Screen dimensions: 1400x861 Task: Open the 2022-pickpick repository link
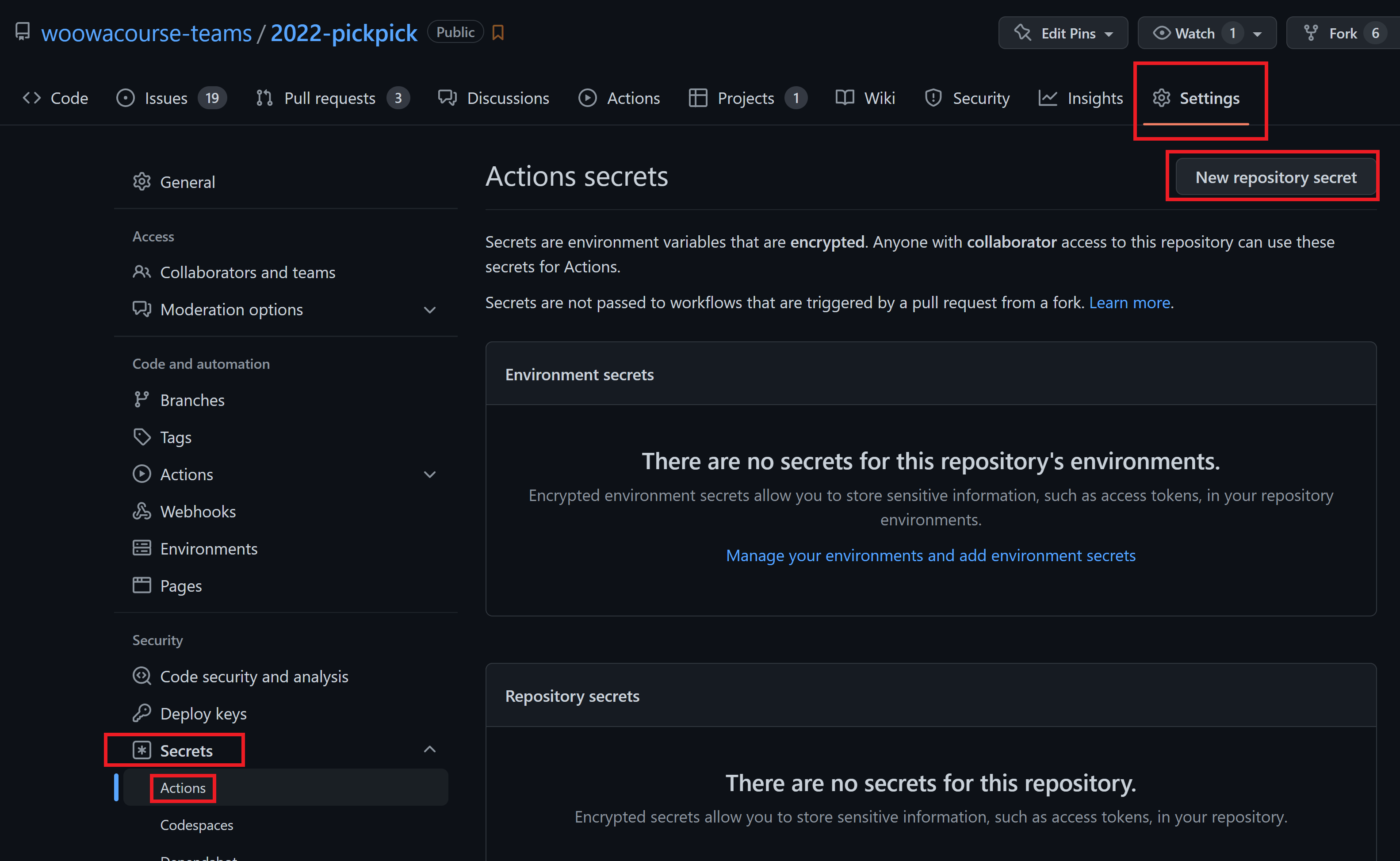(x=344, y=33)
